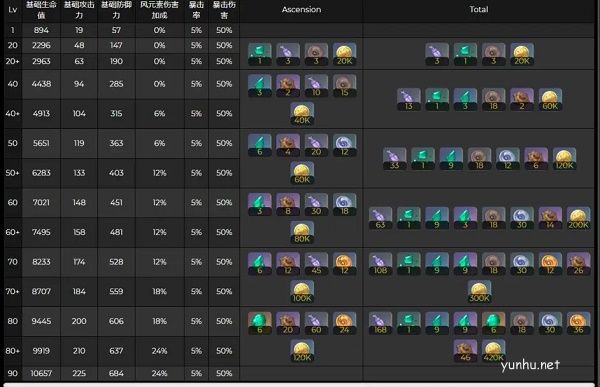Viewport: 600px width, 387px height.
Task: Click the 基础生命值 column header
Action: coord(41,10)
